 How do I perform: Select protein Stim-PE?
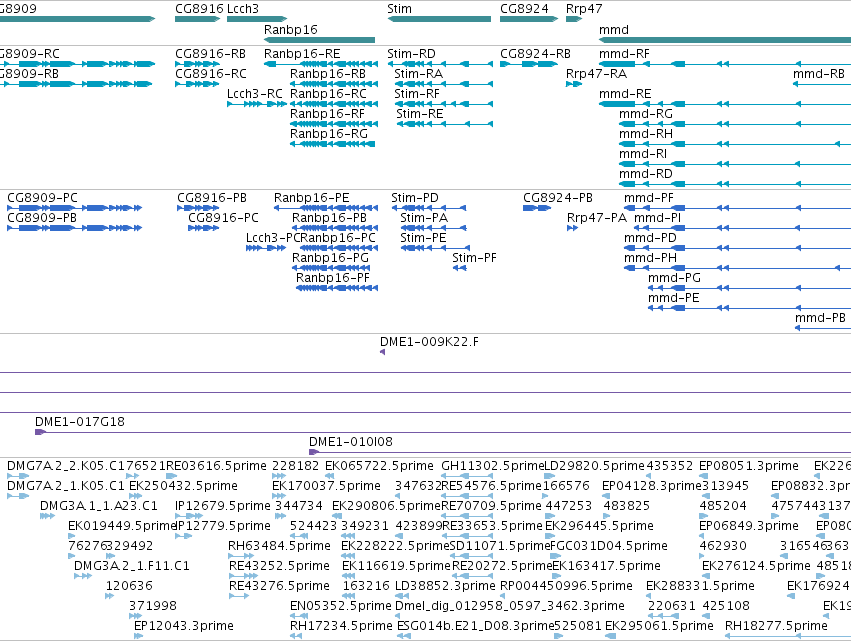click(x=433, y=248)
